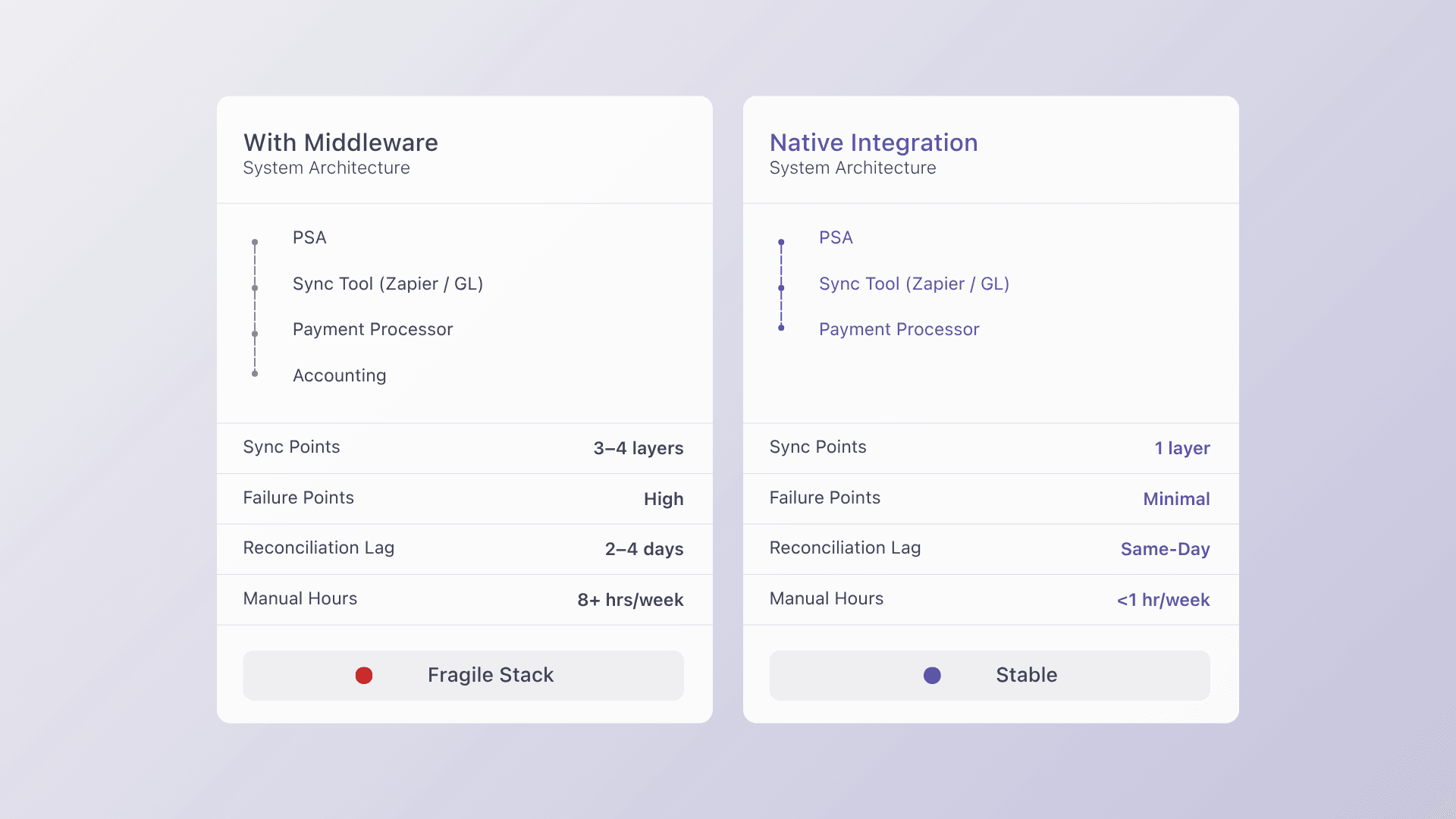Click the 8+ hrs/week Manual Hours value
Screen dimensions: 1456x819
630,600
